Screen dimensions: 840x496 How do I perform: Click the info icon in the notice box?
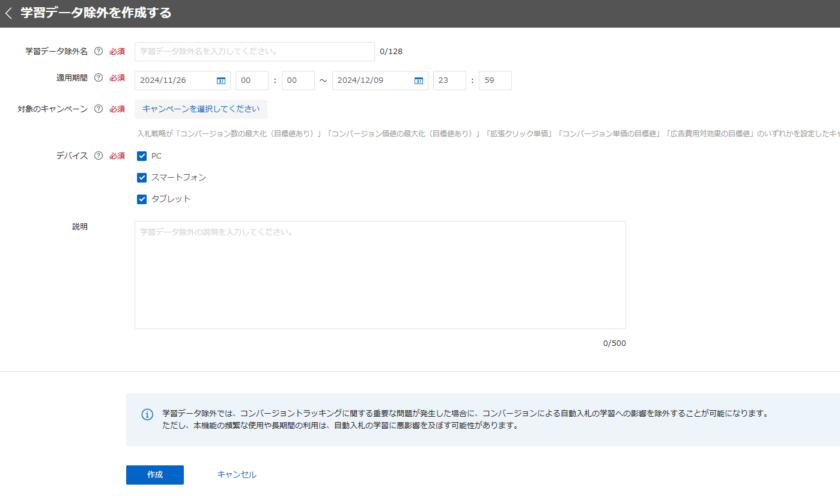pyautogui.click(x=147, y=414)
